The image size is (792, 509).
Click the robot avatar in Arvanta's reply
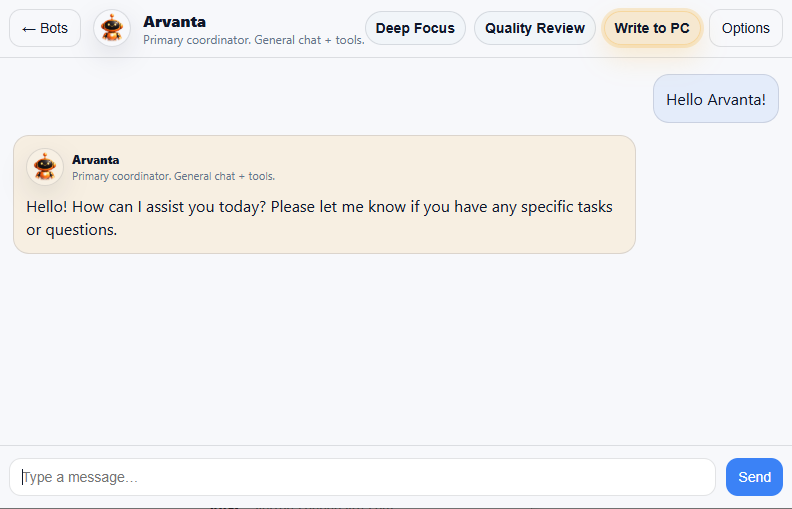(45, 167)
